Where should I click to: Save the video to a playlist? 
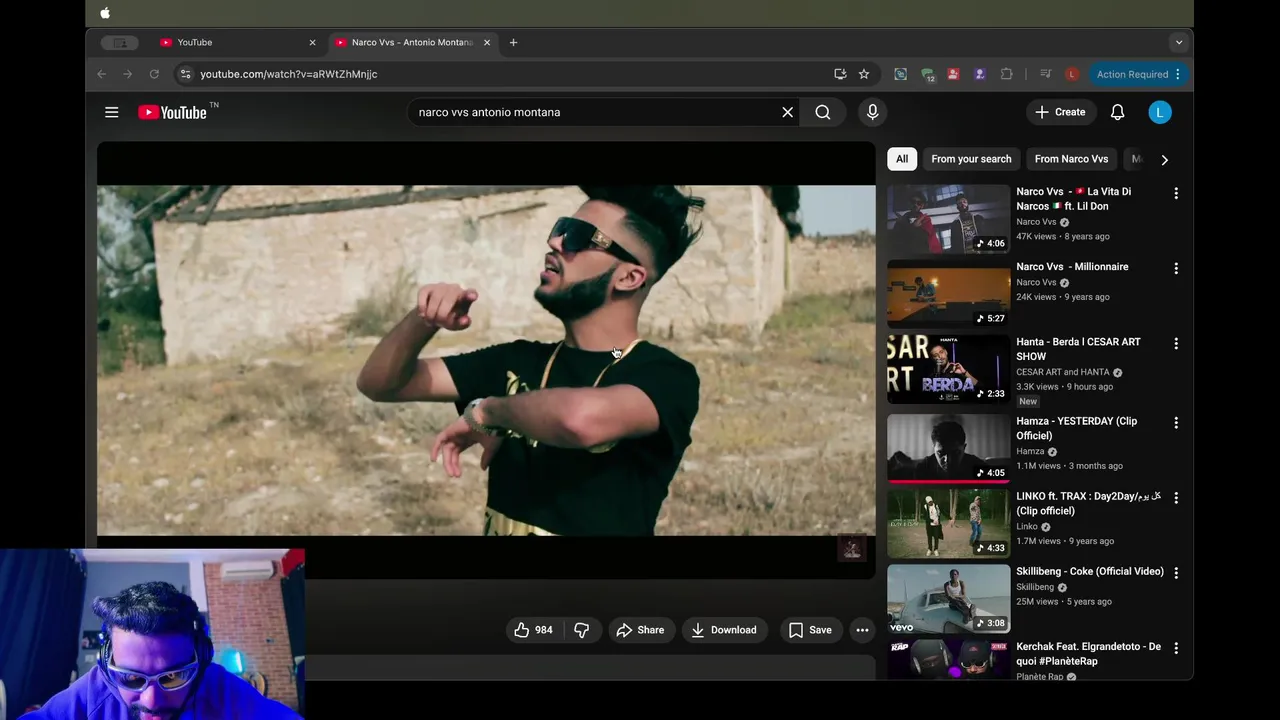coord(810,630)
